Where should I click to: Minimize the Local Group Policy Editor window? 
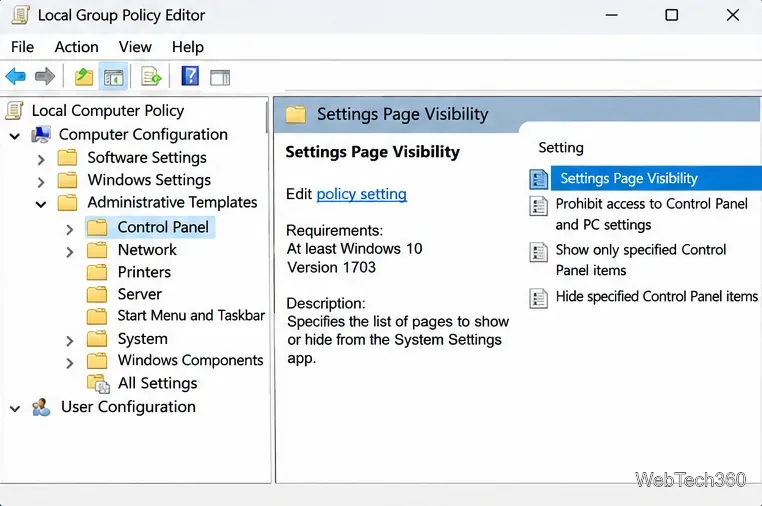[x=611, y=15]
